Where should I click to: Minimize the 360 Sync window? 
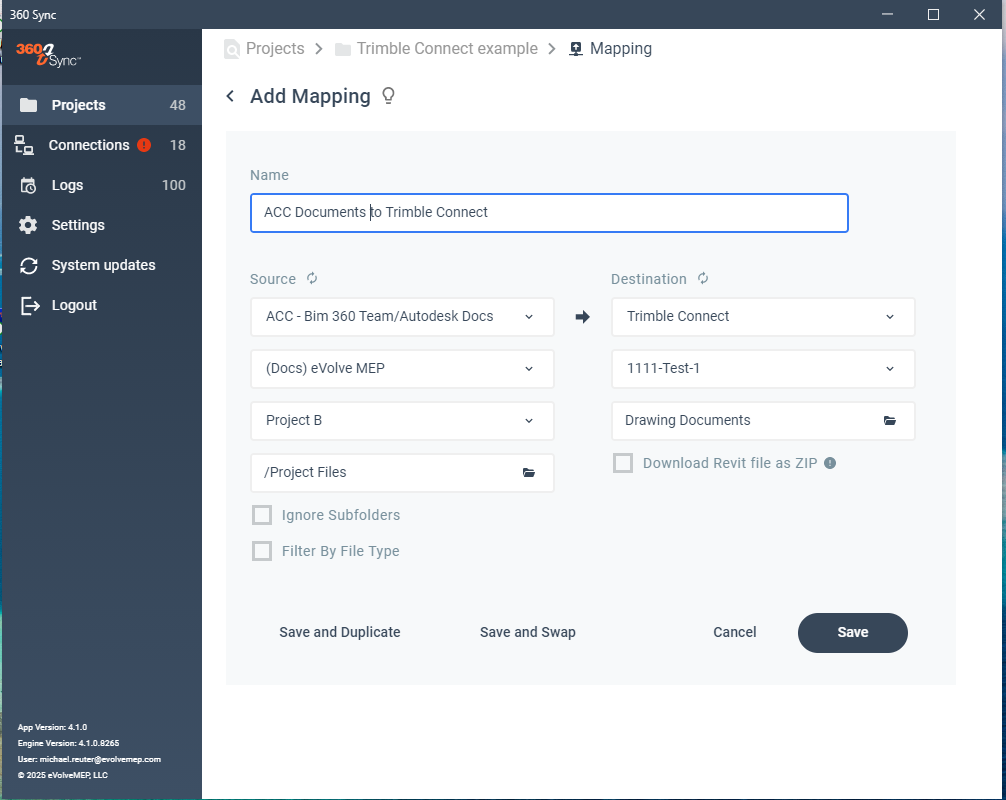pyautogui.click(x=887, y=14)
